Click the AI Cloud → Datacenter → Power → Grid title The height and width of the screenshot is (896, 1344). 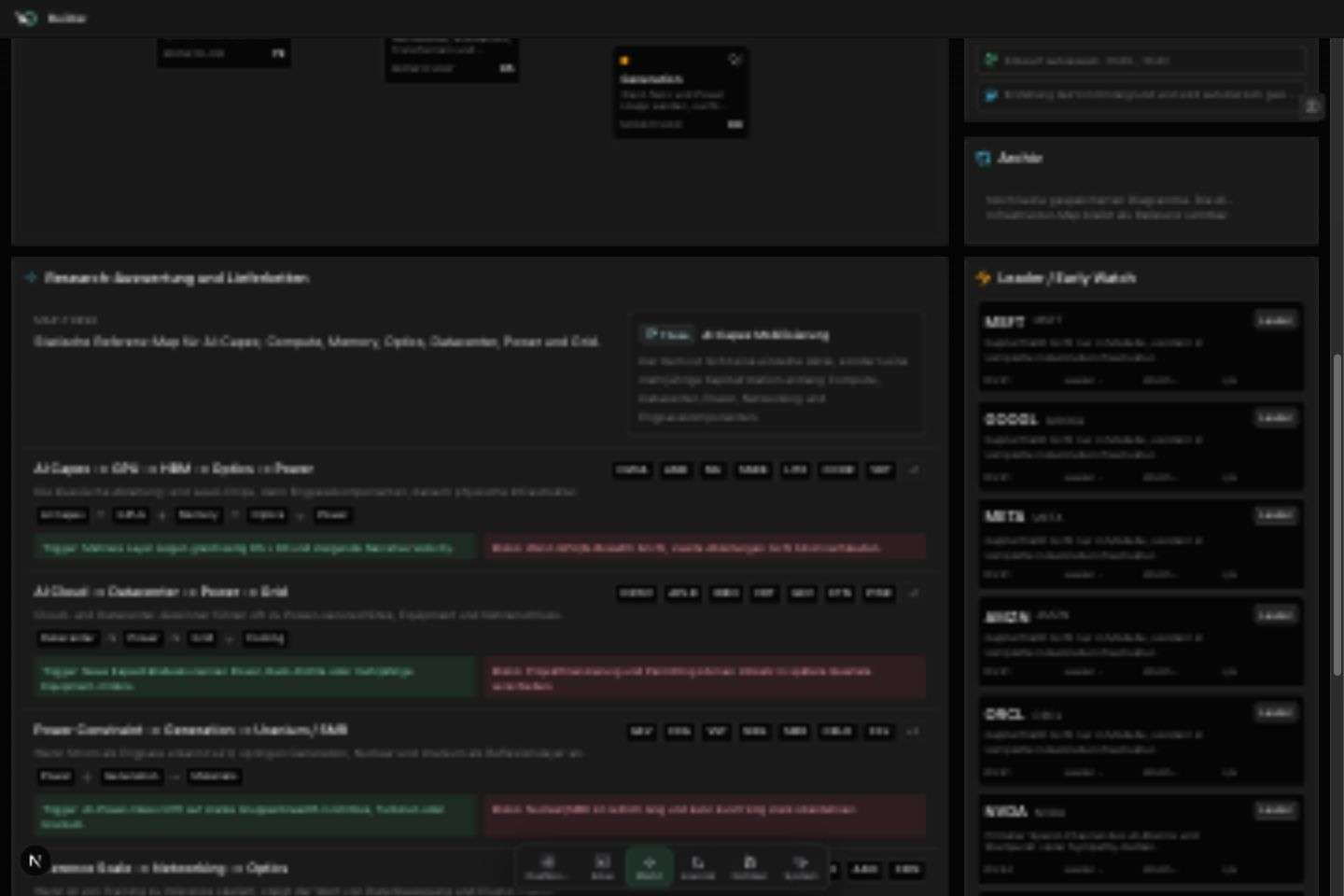[x=161, y=592]
